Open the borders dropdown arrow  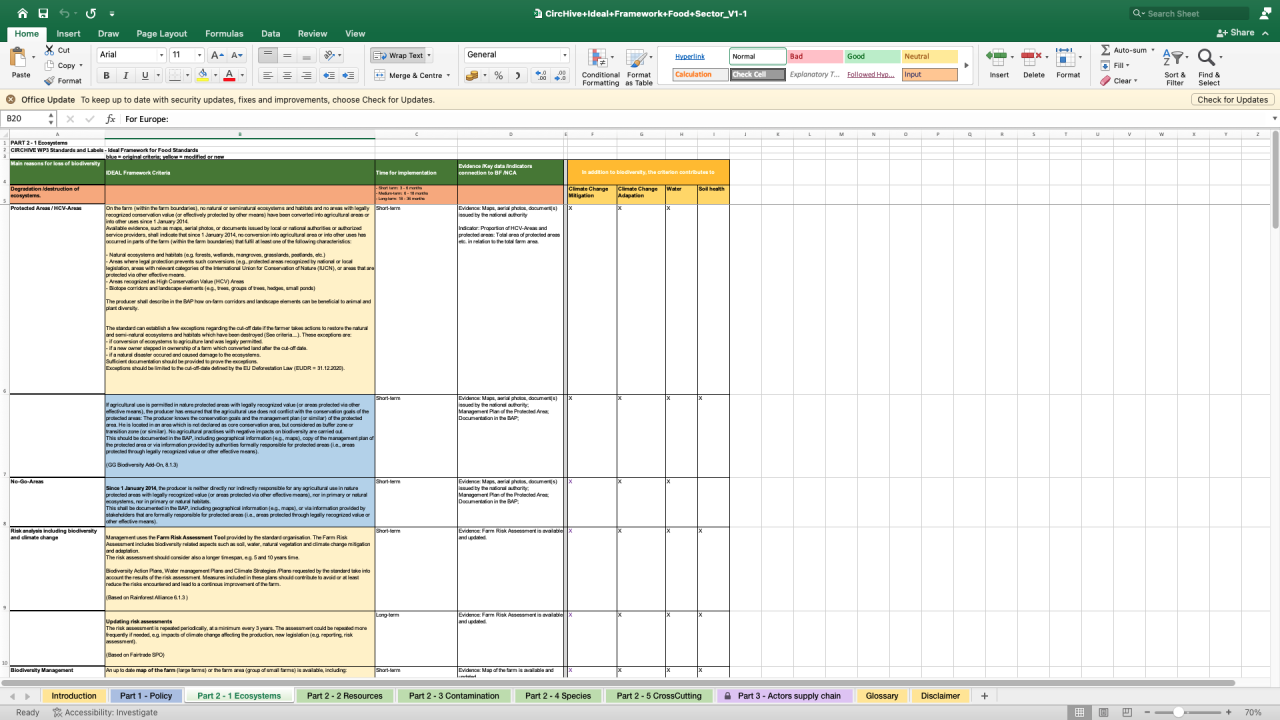coord(186,76)
